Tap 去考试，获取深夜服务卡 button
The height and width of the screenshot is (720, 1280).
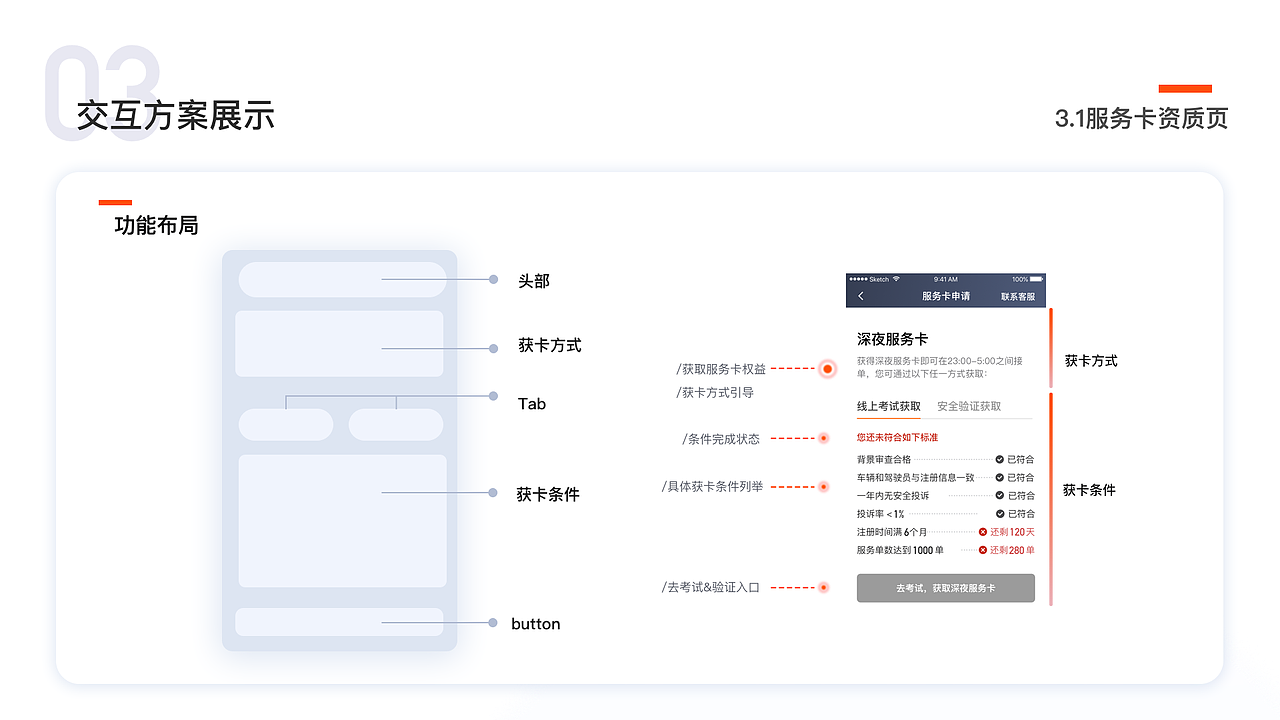pos(946,588)
